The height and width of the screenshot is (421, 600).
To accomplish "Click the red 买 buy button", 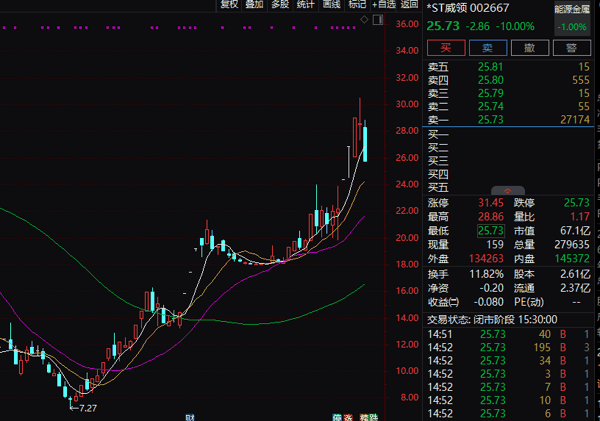I will (446, 48).
